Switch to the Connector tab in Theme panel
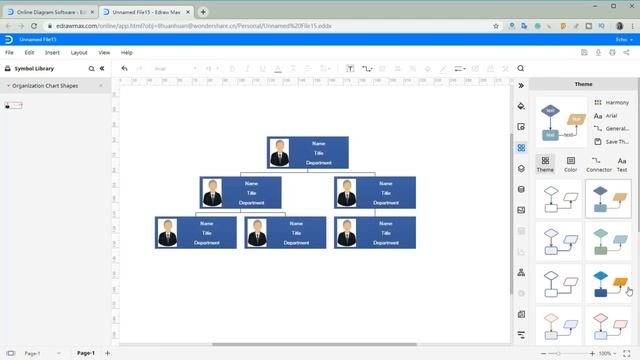This screenshot has height=360, width=640. click(599, 164)
